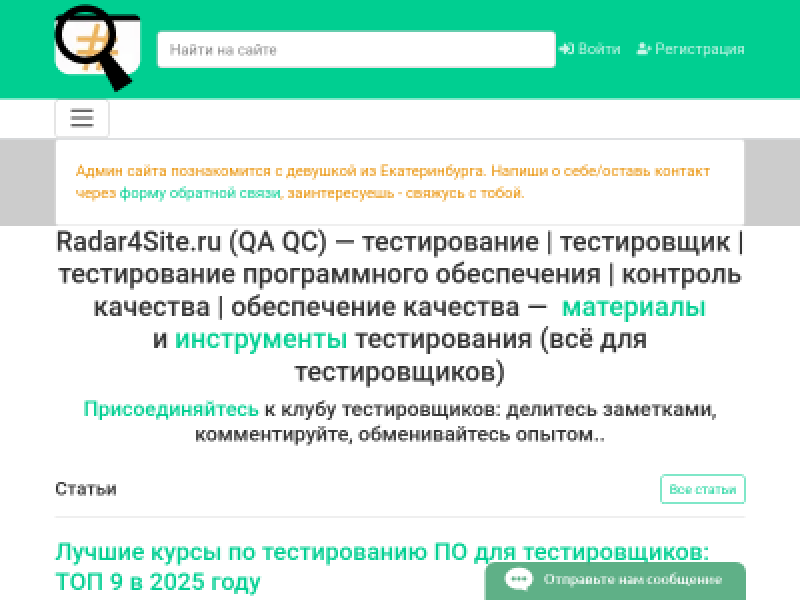Click the Radar4Site magnifier logo
Screen dimensions: 800x600
(97, 47)
